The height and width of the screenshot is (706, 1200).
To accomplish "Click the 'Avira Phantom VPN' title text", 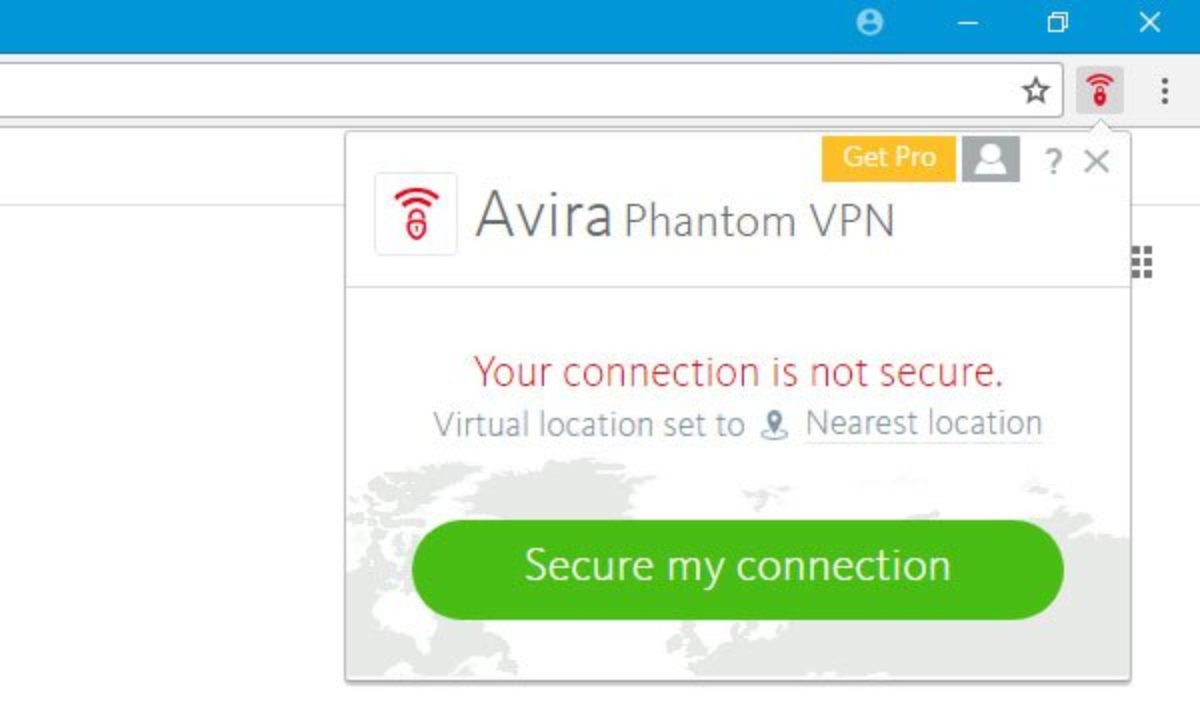I will click(x=684, y=216).
